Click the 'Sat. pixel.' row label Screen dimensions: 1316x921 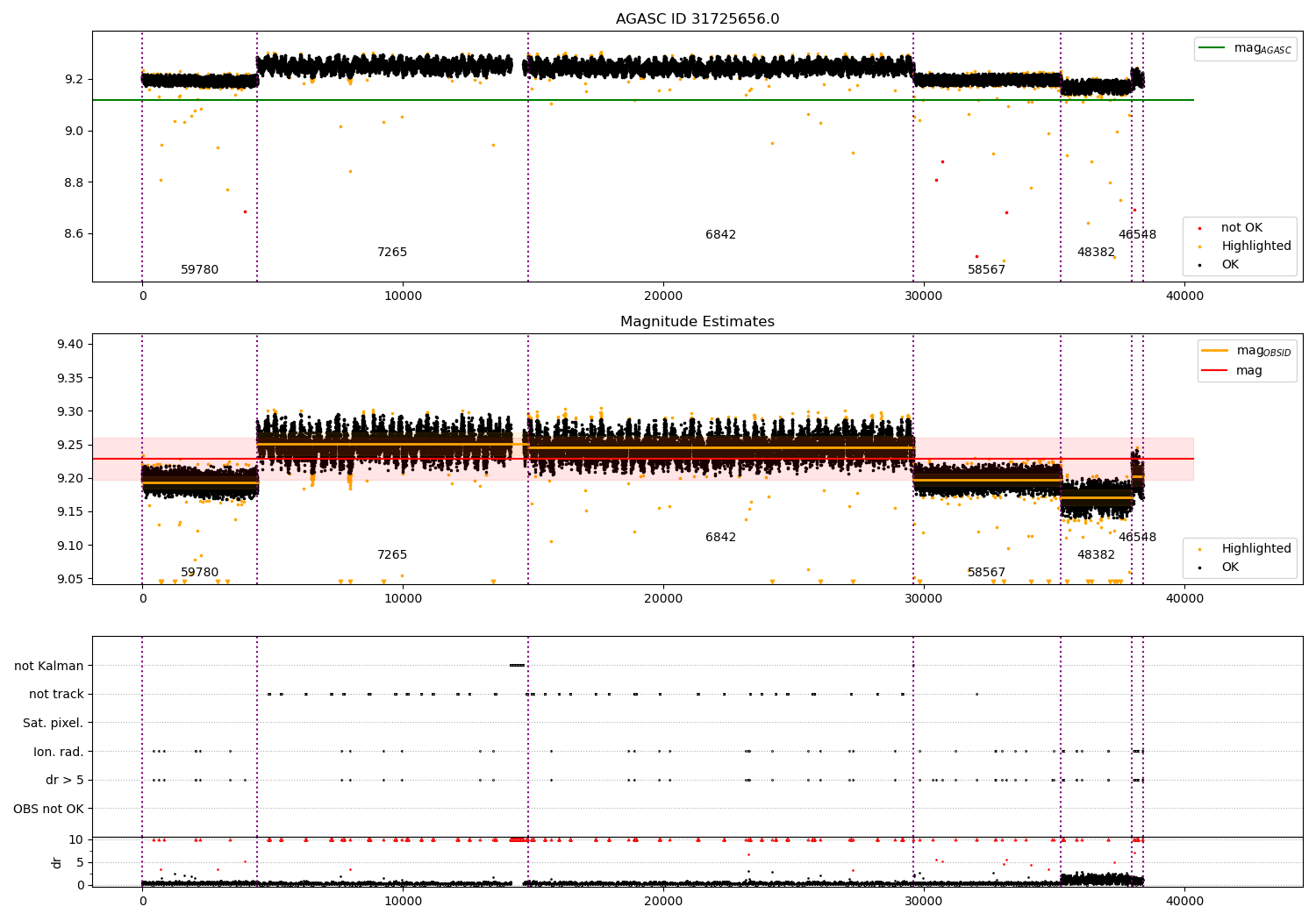pos(54,724)
